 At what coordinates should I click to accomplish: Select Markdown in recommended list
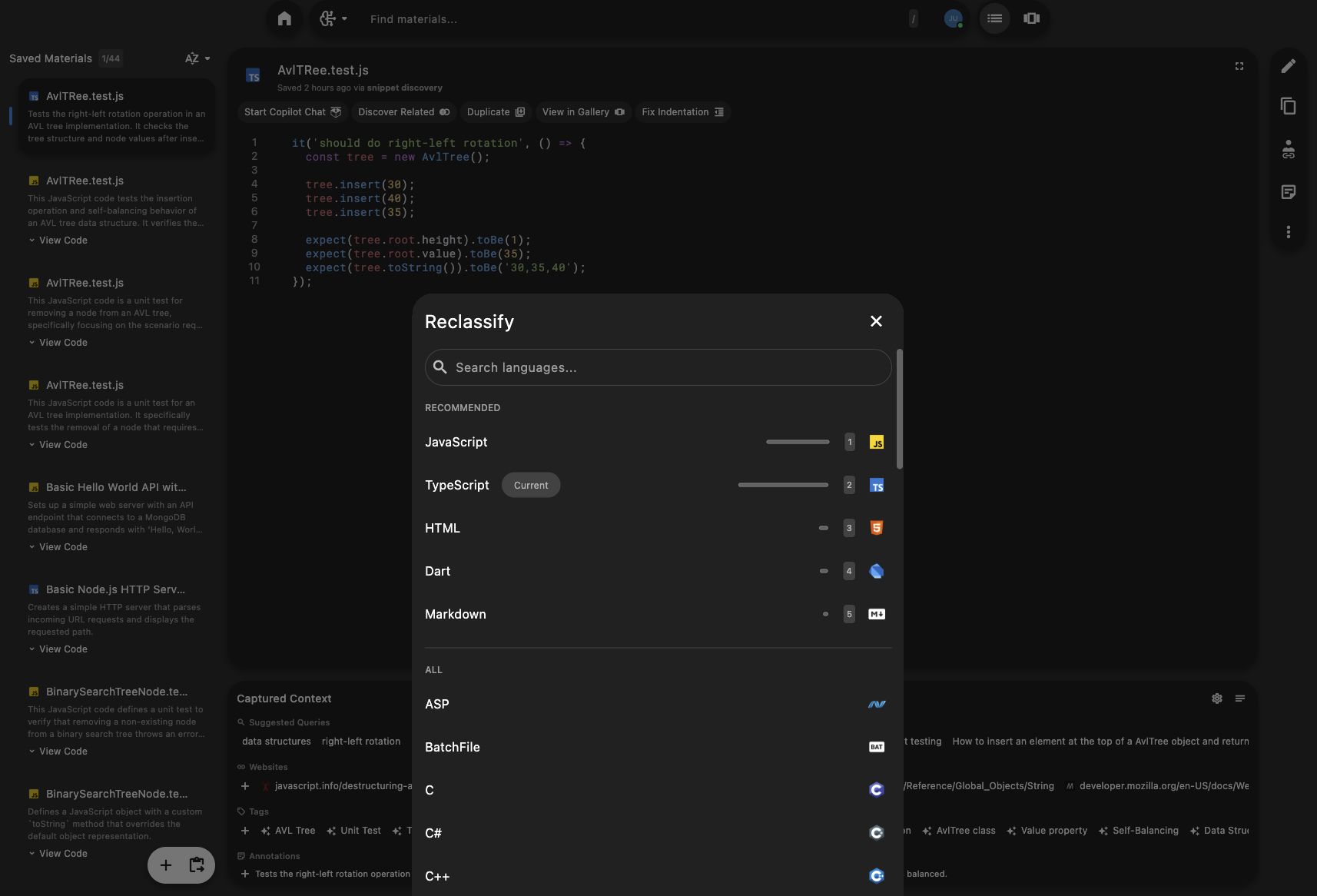[658, 614]
